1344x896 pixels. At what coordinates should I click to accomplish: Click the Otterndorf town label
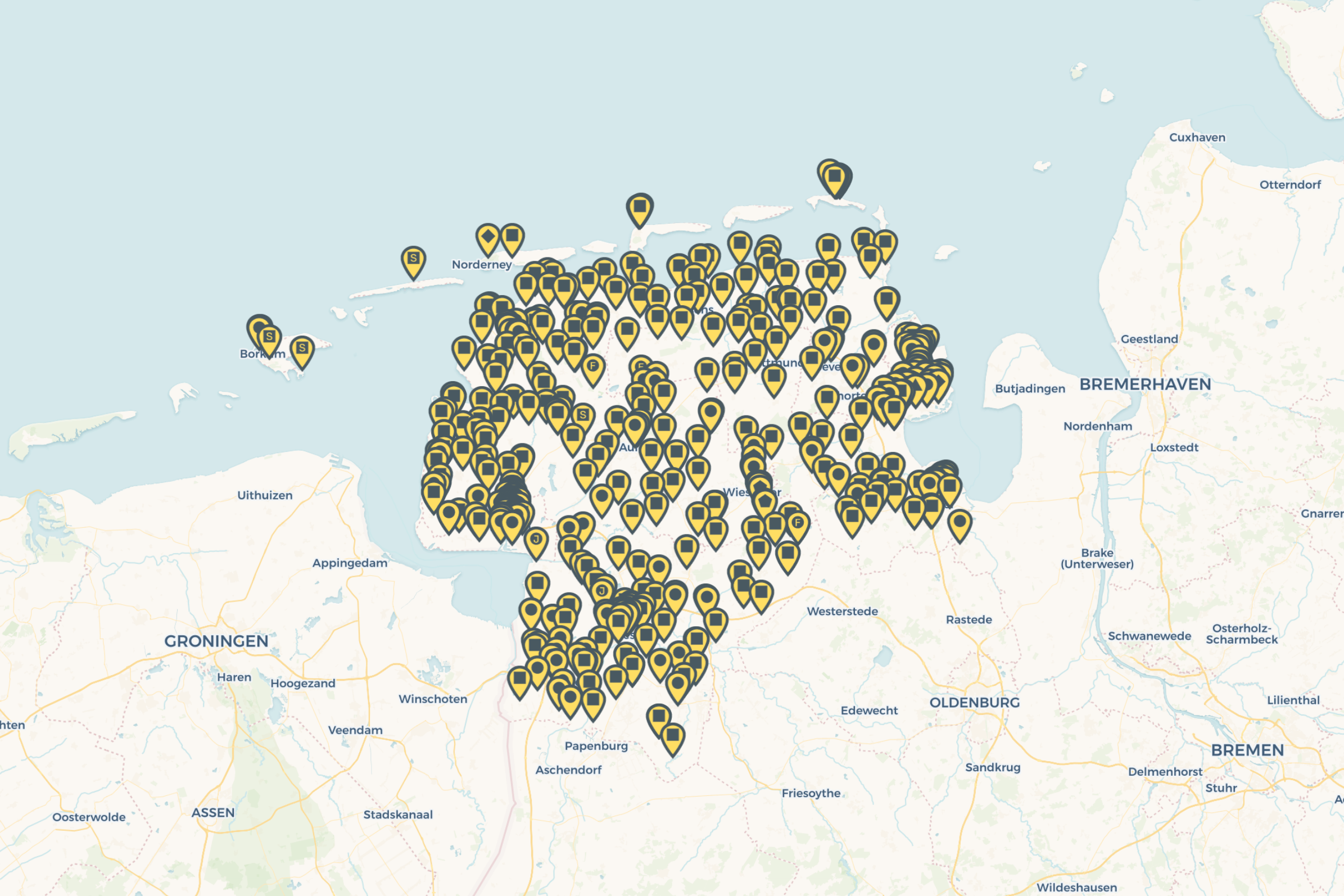click(1290, 184)
